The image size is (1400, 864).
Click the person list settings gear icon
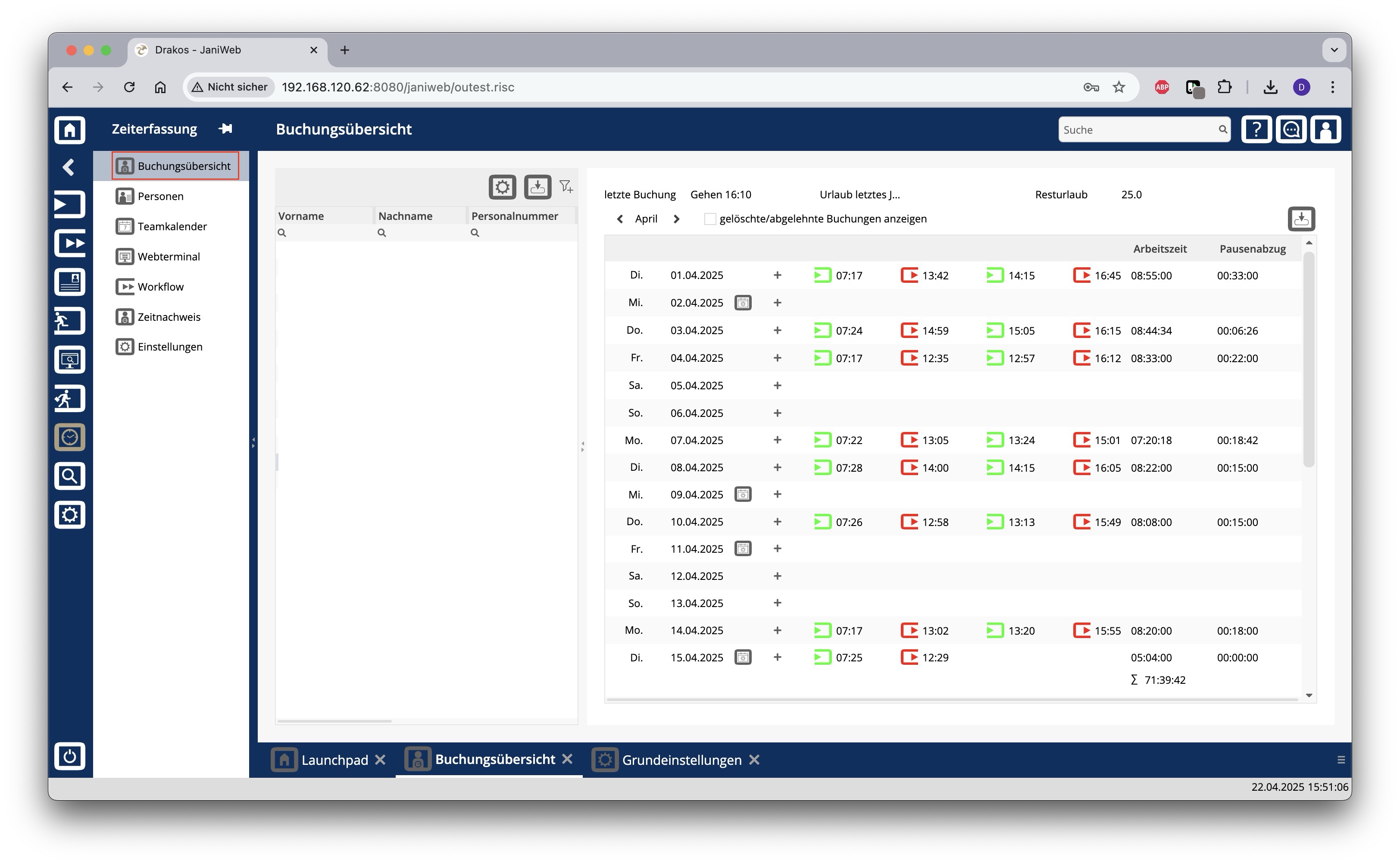click(x=502, y=187)
